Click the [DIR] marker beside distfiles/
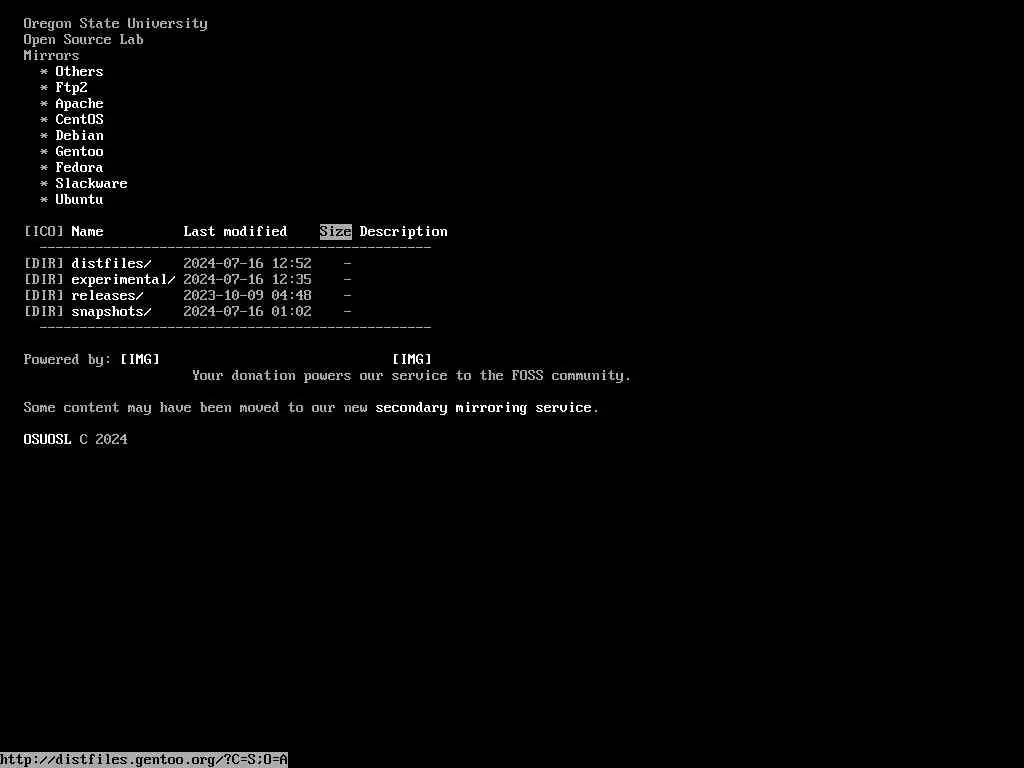1024x768 pixels. pos(44,263)
